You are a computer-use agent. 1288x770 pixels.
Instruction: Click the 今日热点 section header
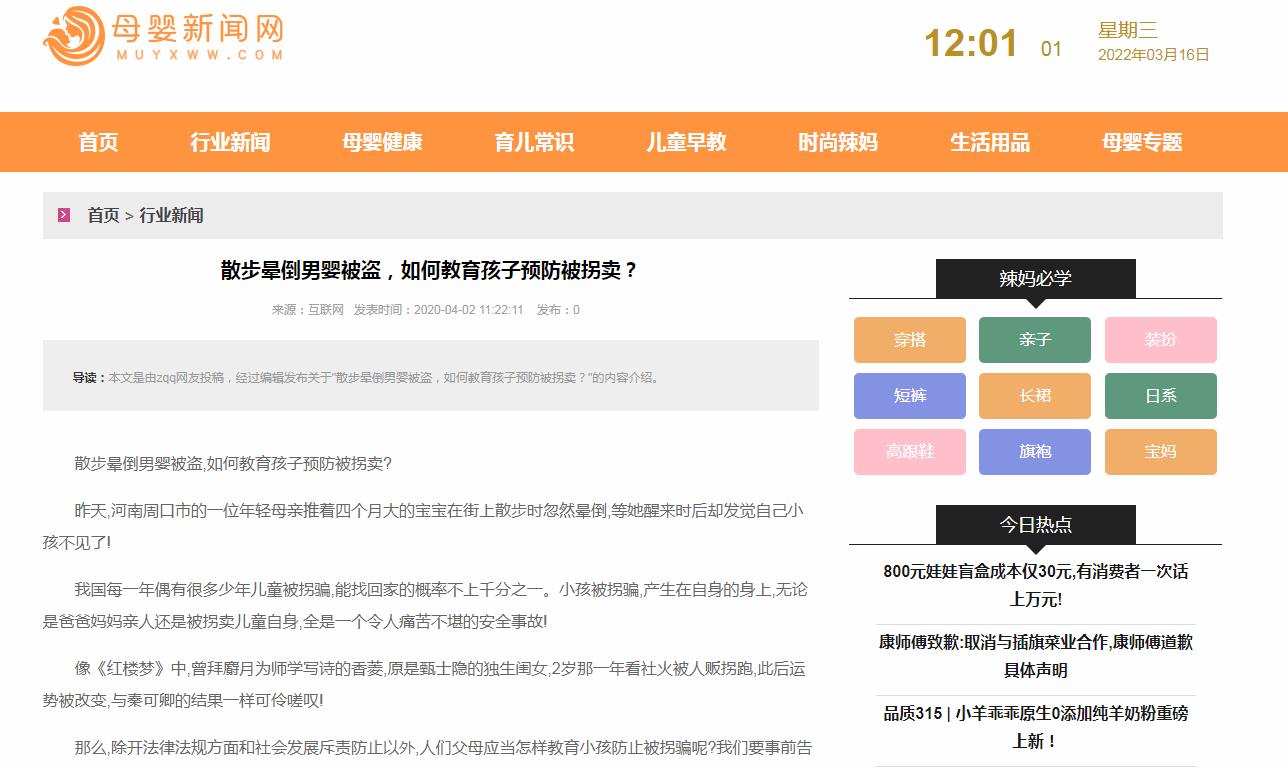click(x=1036, y=524)
